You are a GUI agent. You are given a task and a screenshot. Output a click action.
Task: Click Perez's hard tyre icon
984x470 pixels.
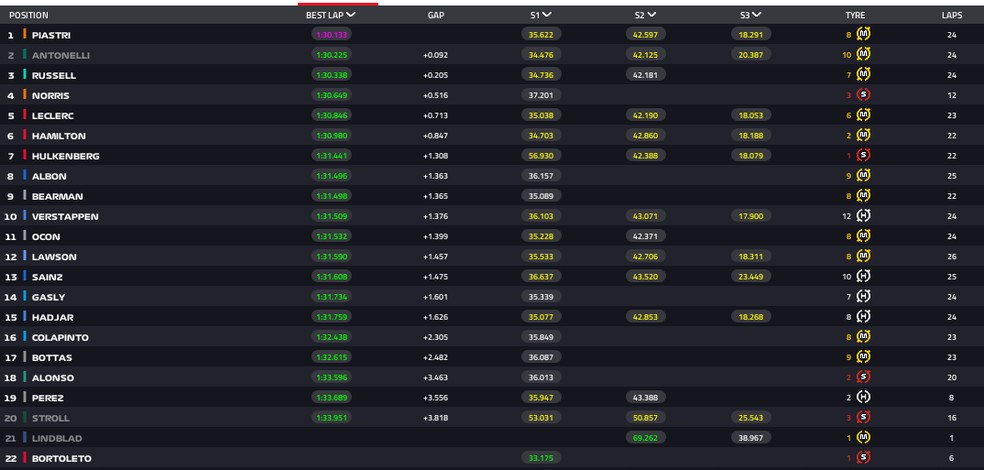click(864, 397)
